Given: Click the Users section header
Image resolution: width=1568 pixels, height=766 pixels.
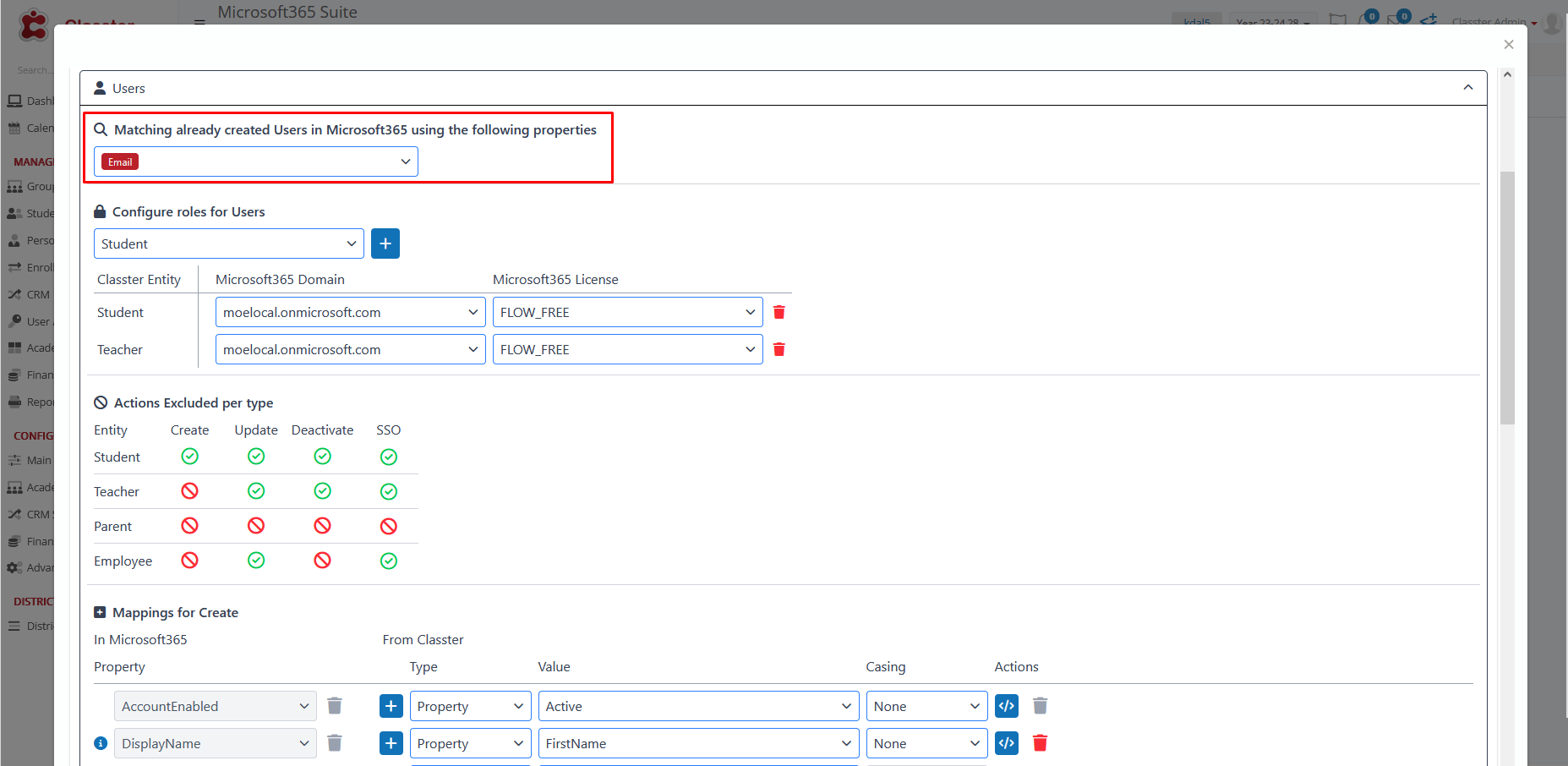Looking at the screenshot, I should pos(784,88).
